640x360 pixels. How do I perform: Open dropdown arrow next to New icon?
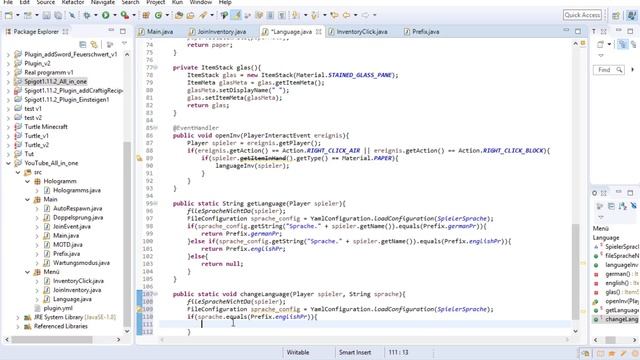click(x=17, y=16)
